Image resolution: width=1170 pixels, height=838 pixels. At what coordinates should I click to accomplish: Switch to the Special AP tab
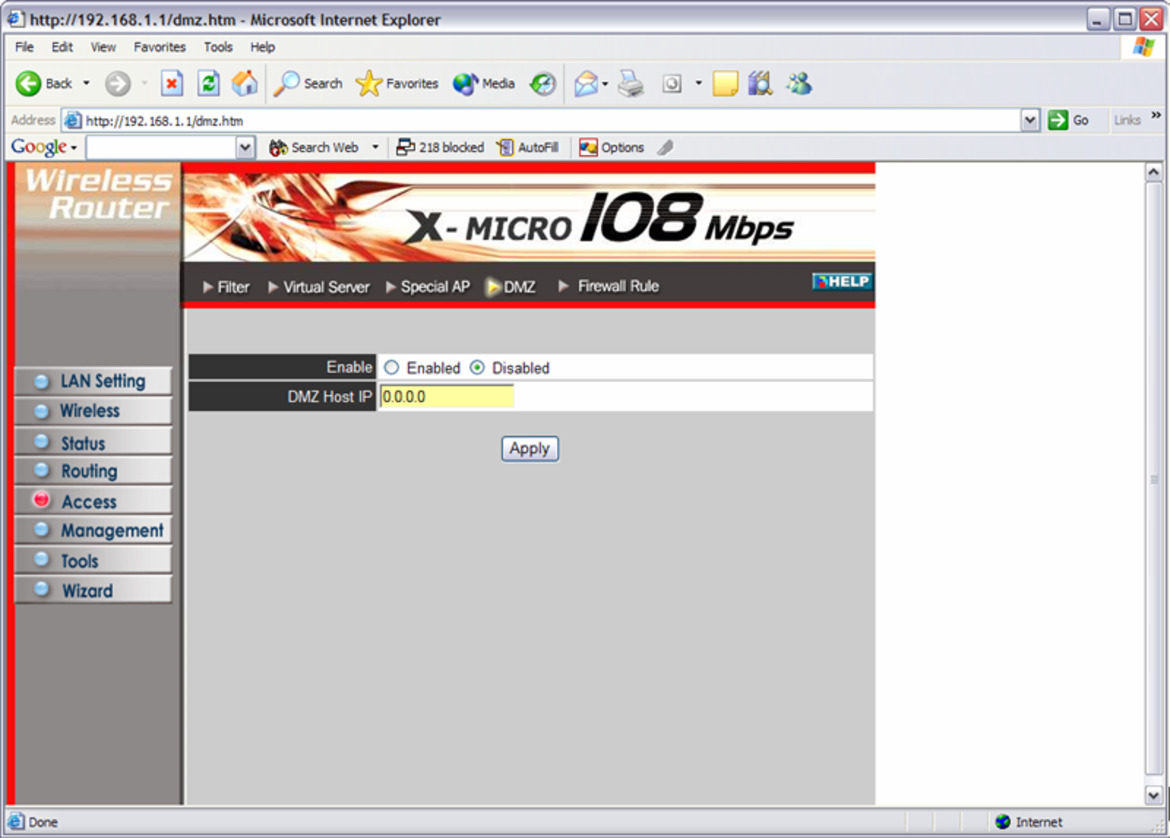[428, 287]
